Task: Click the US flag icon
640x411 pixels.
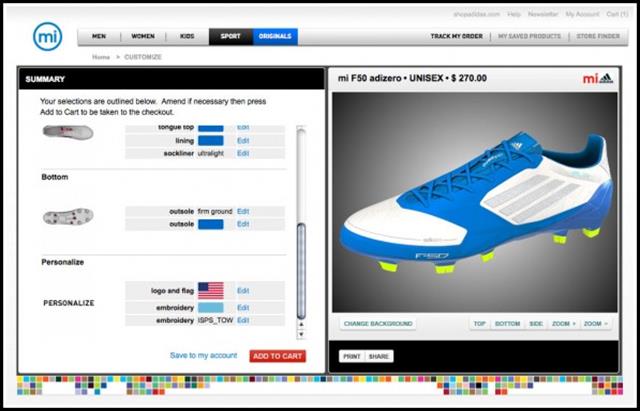Action: [211, 291]
